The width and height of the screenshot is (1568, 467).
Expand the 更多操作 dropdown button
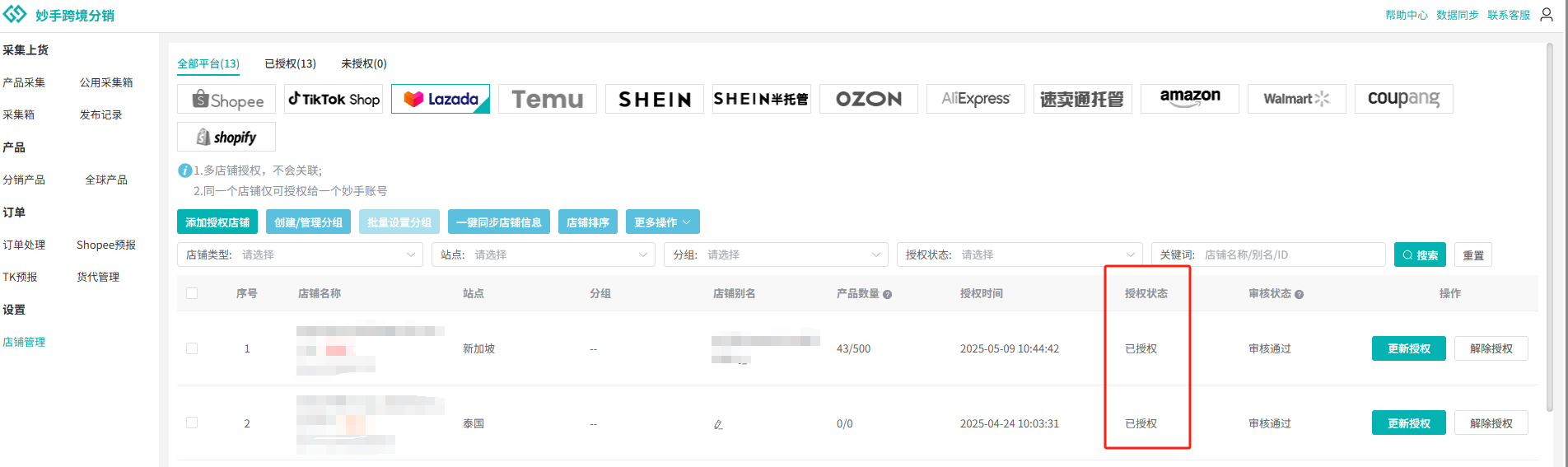click(x=663, y=222)
